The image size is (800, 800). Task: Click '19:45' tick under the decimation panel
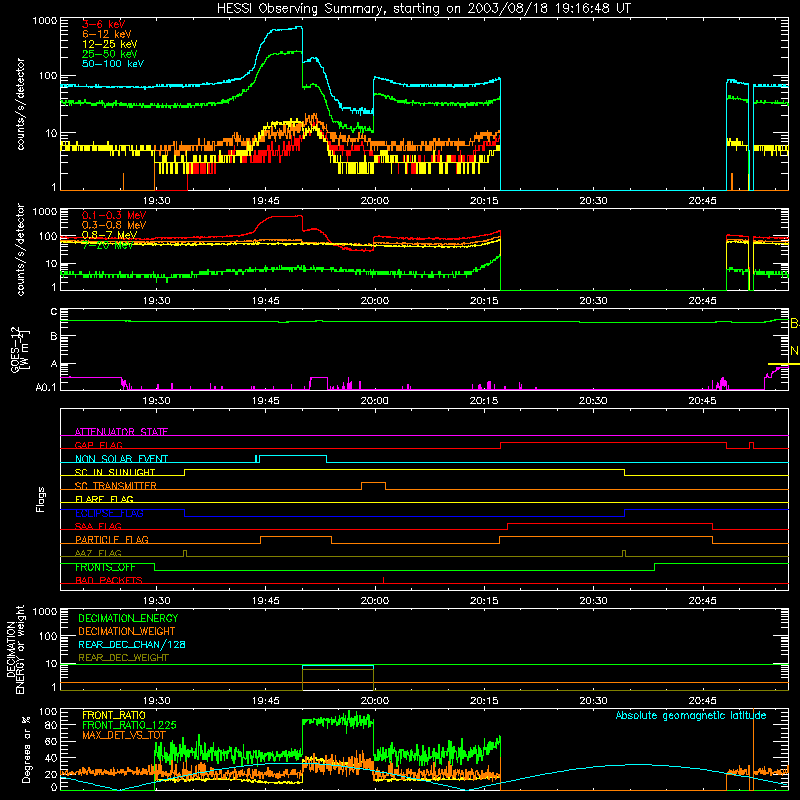tap(265, 701)
